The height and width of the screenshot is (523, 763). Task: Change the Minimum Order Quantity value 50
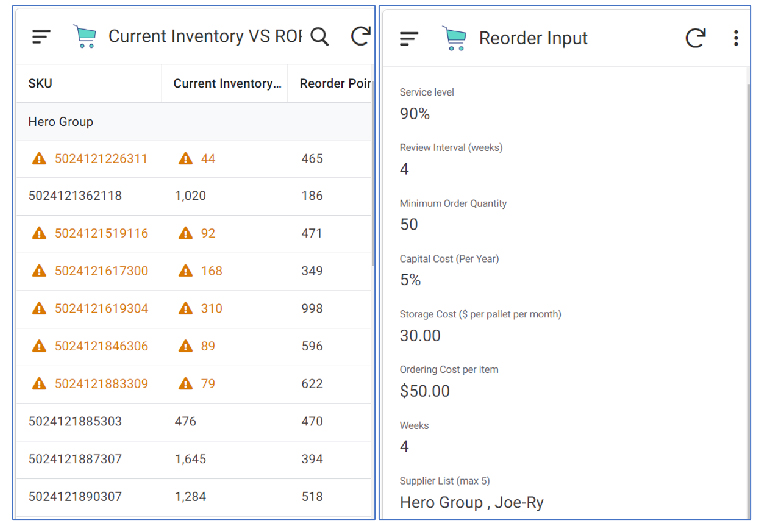point(409,224)
